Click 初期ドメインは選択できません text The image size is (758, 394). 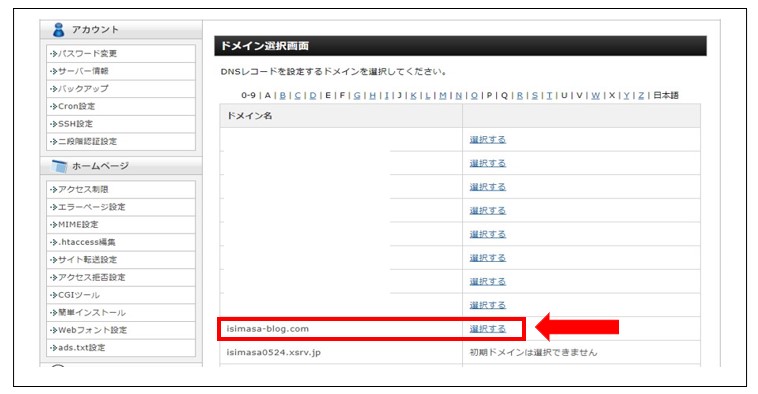(533, 352)
